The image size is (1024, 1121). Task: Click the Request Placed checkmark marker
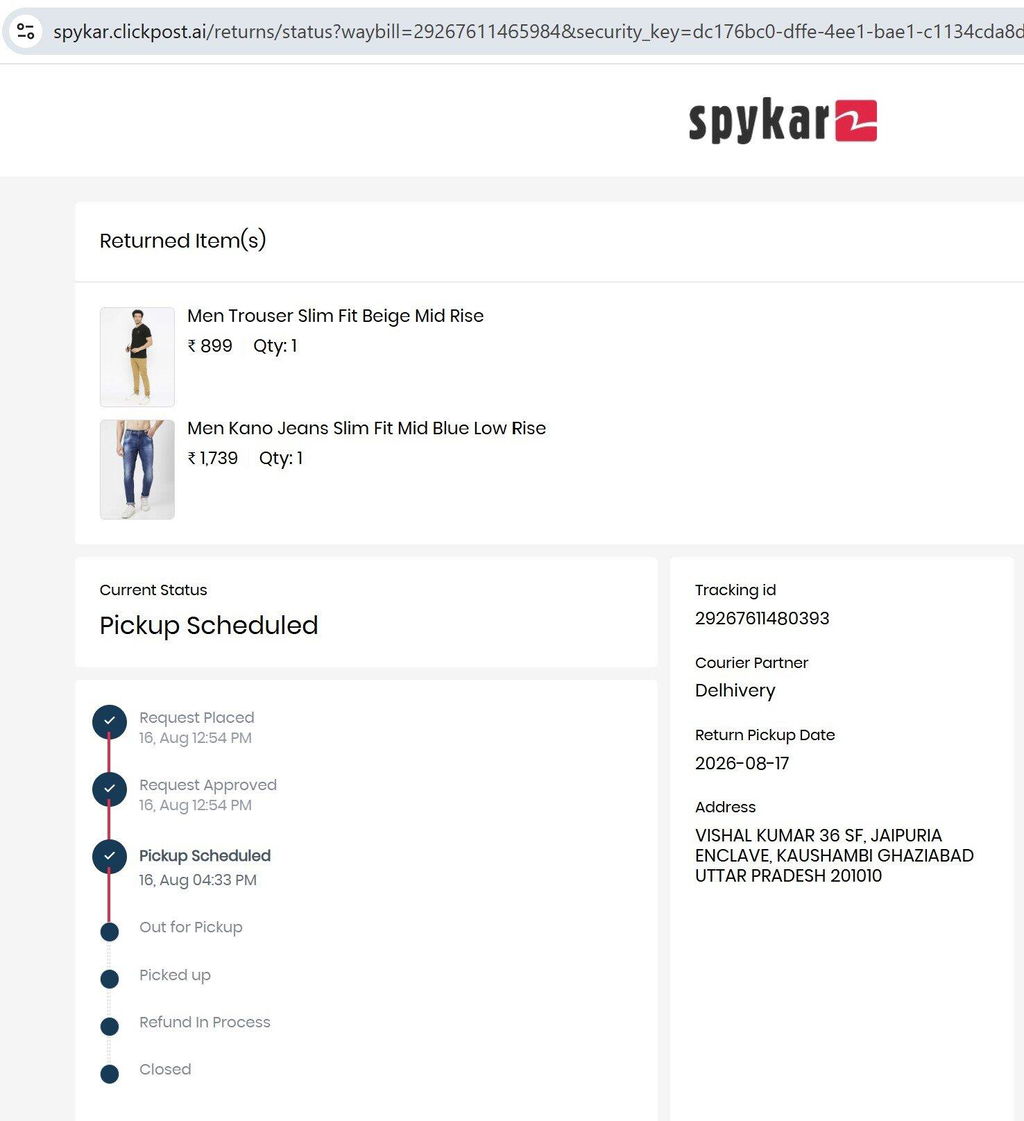click(x=109, y=722)
